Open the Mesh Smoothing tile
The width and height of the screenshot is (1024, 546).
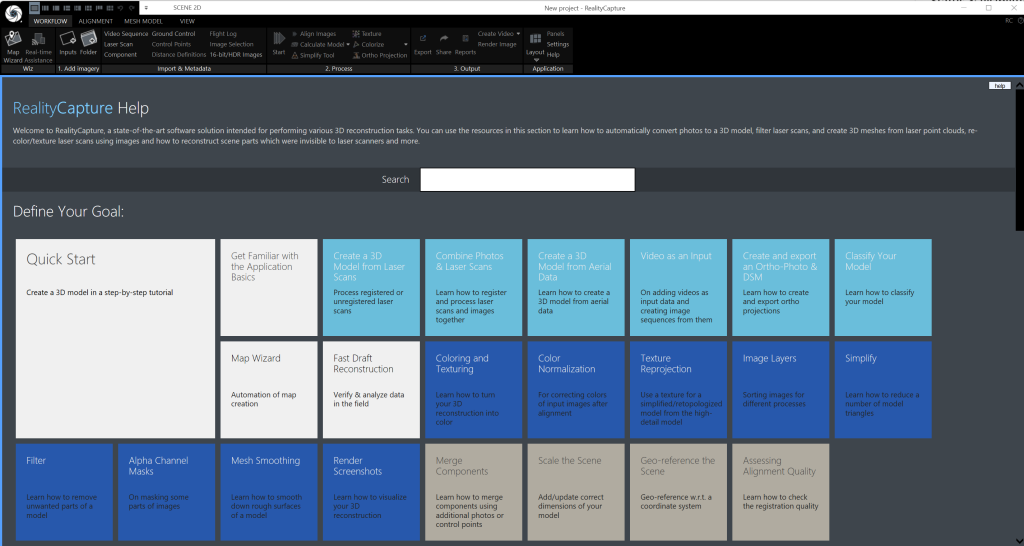coord(269,492)
